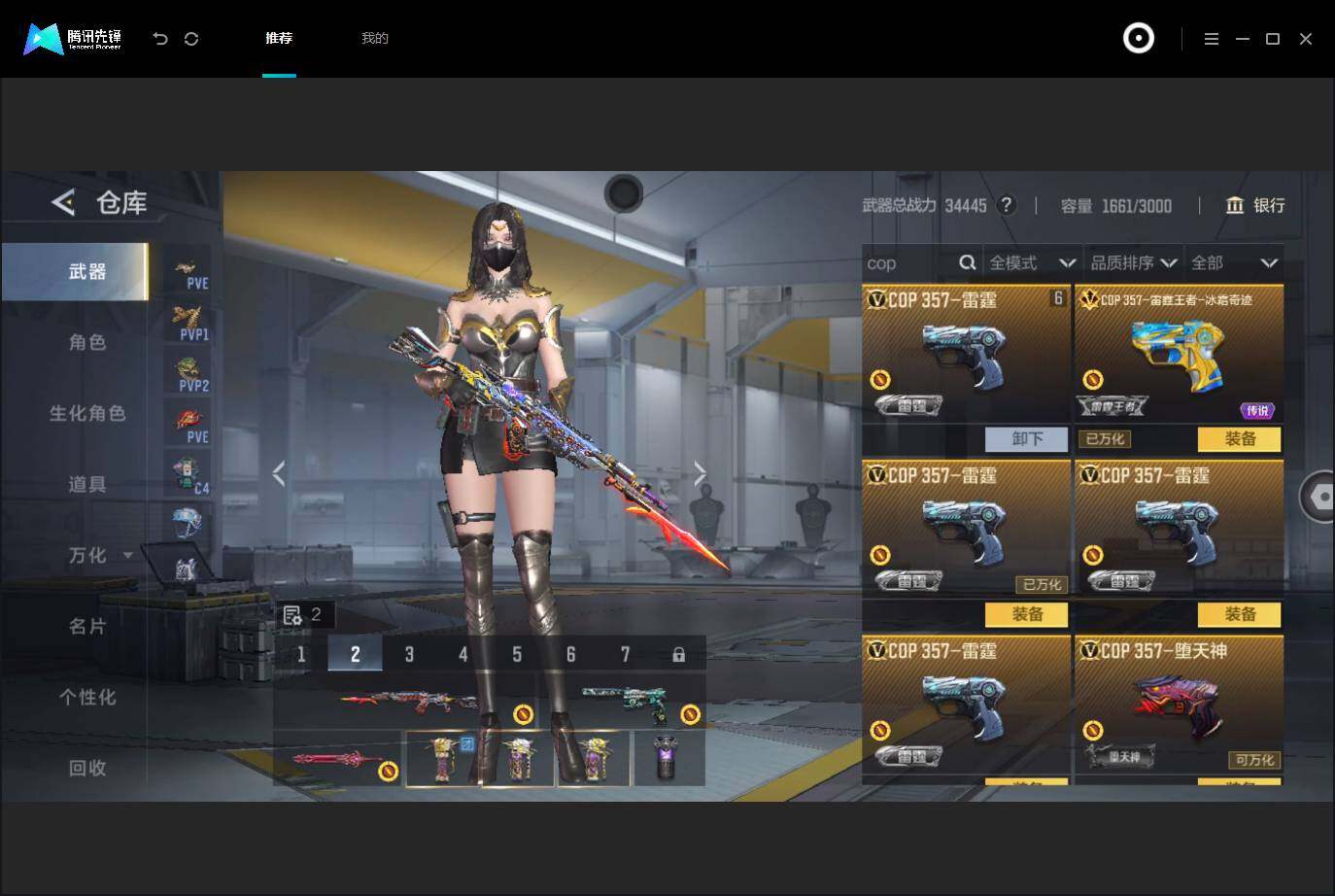This screenshot has width=1335, height=896.
Task: Click the 武器总战力 34445 text
Action: tap(924, 206)
